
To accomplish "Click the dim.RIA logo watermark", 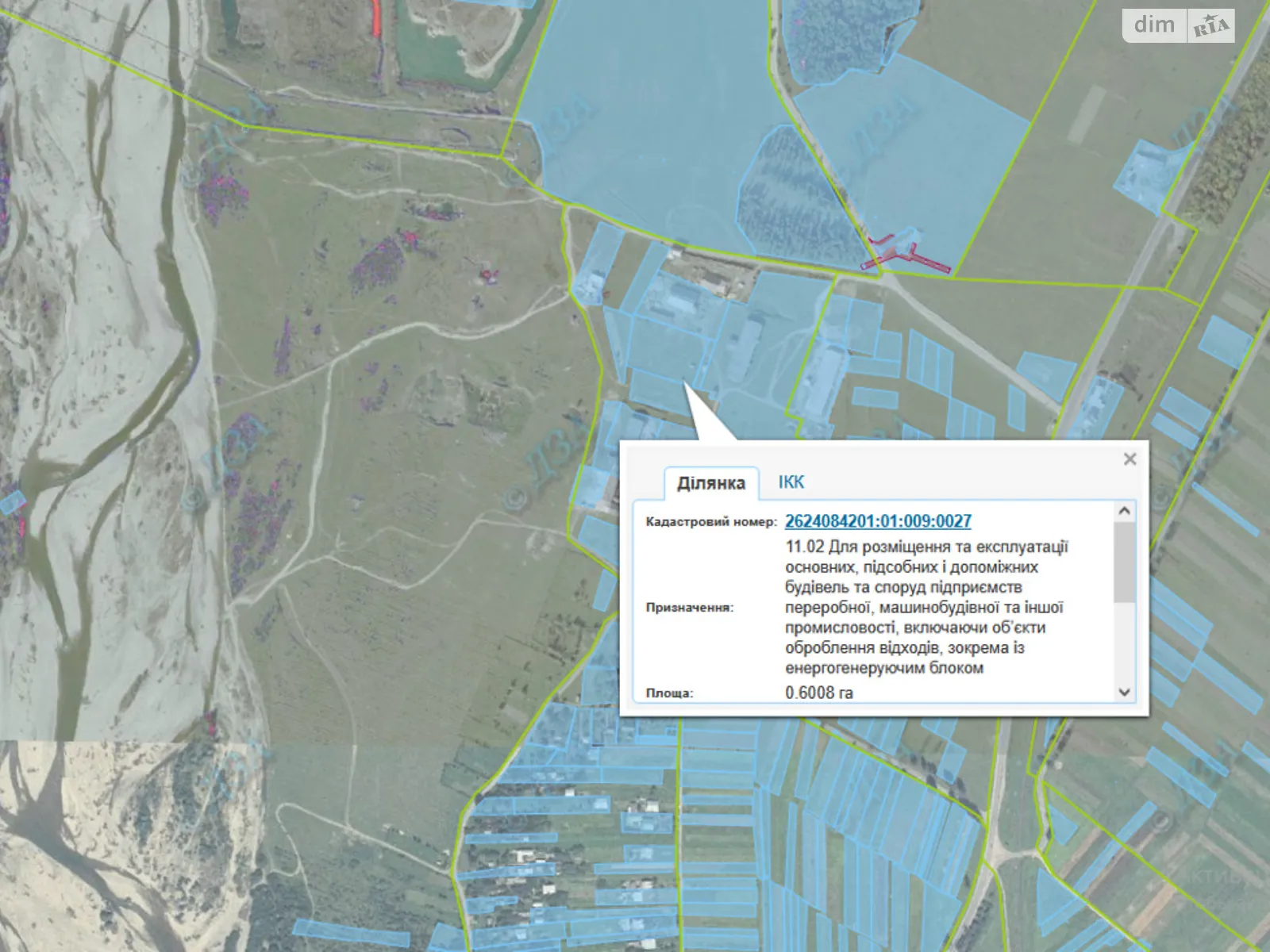I will pyautogui.click(x=1178, y=25).
